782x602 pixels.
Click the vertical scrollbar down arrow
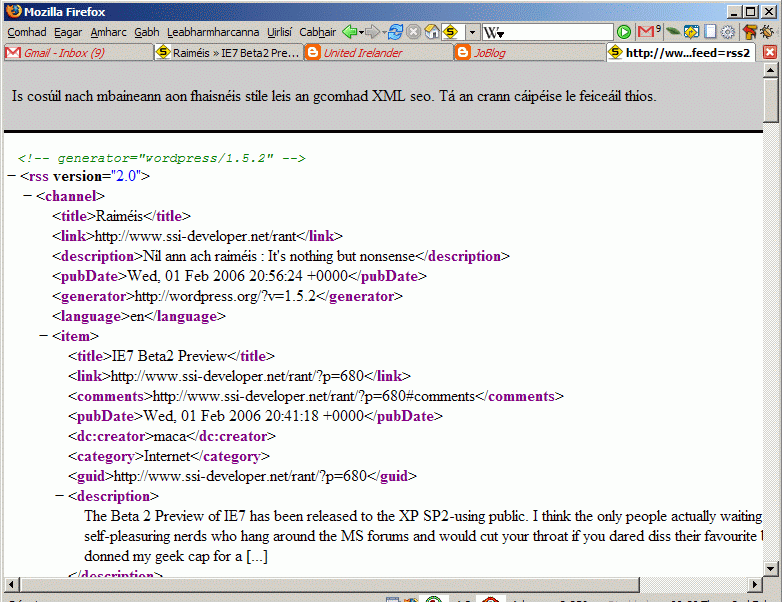pos(771,568)
